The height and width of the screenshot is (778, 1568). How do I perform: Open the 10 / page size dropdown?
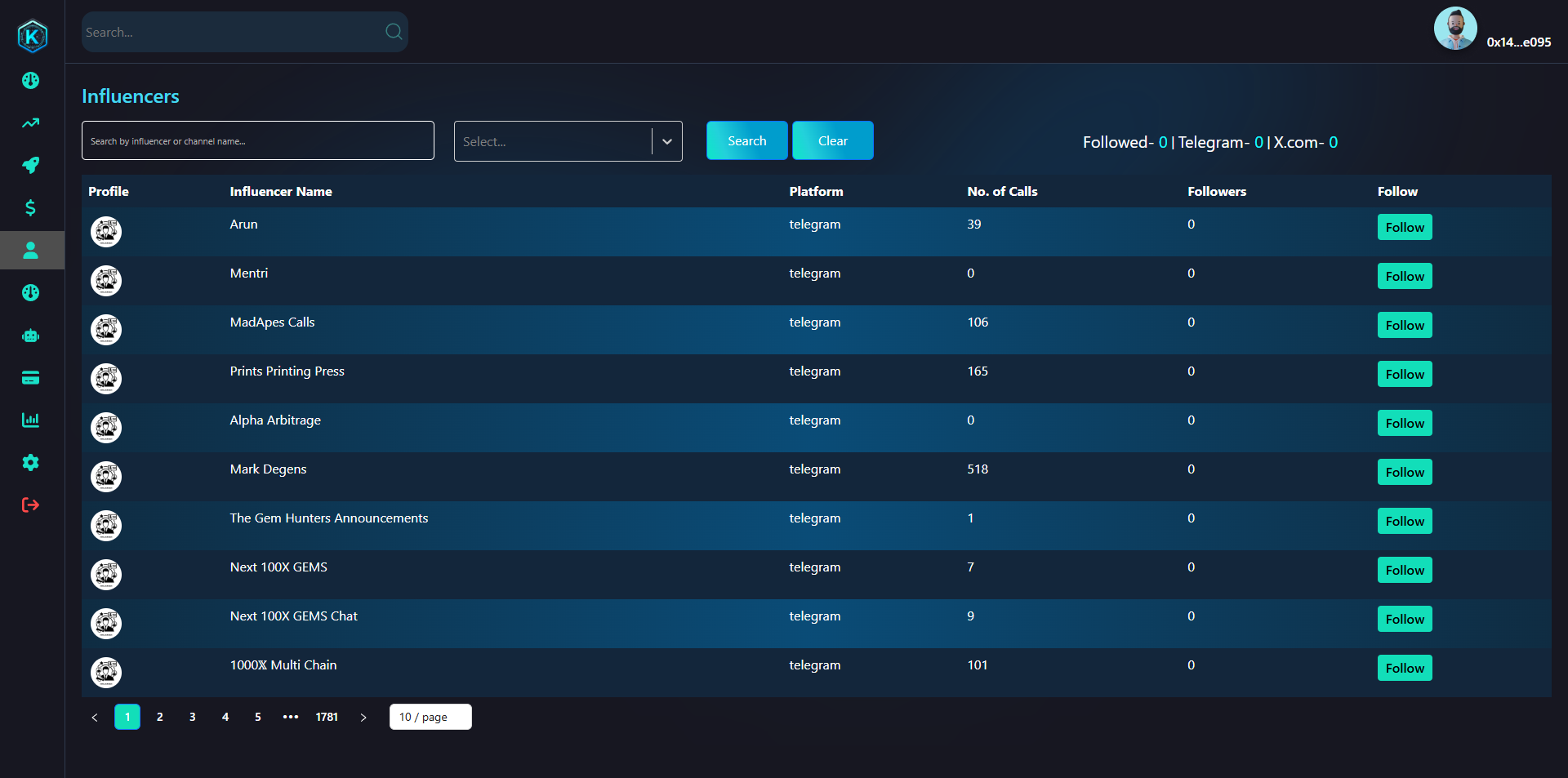pos(430,717)
